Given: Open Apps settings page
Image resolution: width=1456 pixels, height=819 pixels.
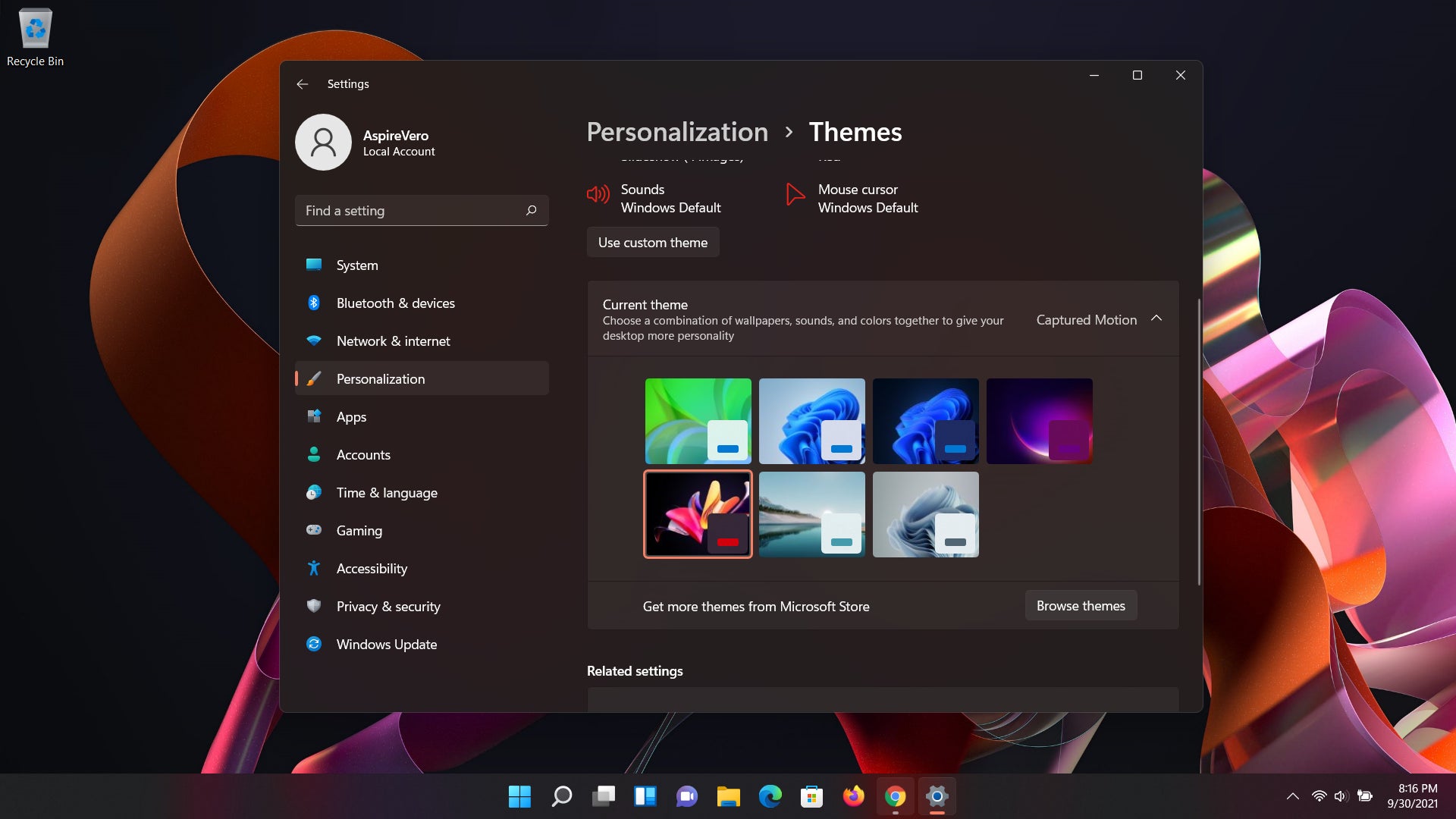Looking at the screenshot, I should [422, 416].
